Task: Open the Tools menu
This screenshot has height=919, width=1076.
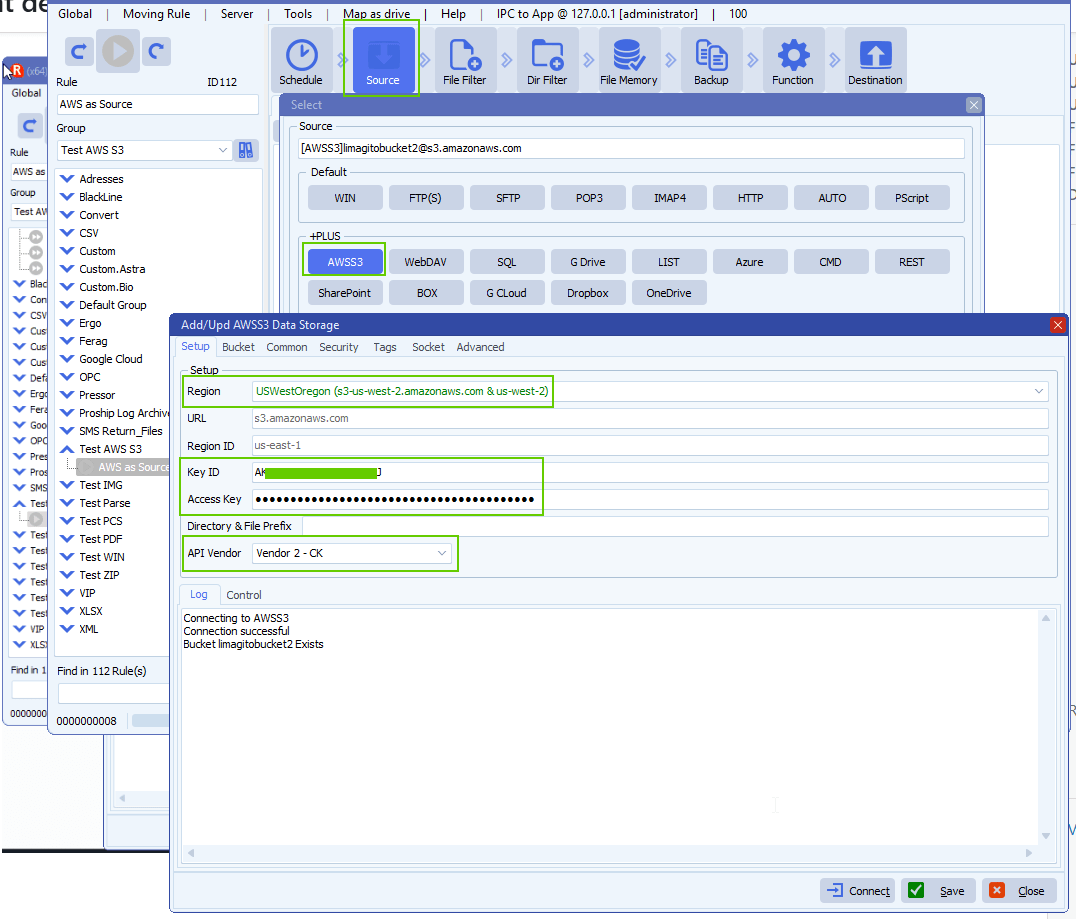Action: pos(298,14)
